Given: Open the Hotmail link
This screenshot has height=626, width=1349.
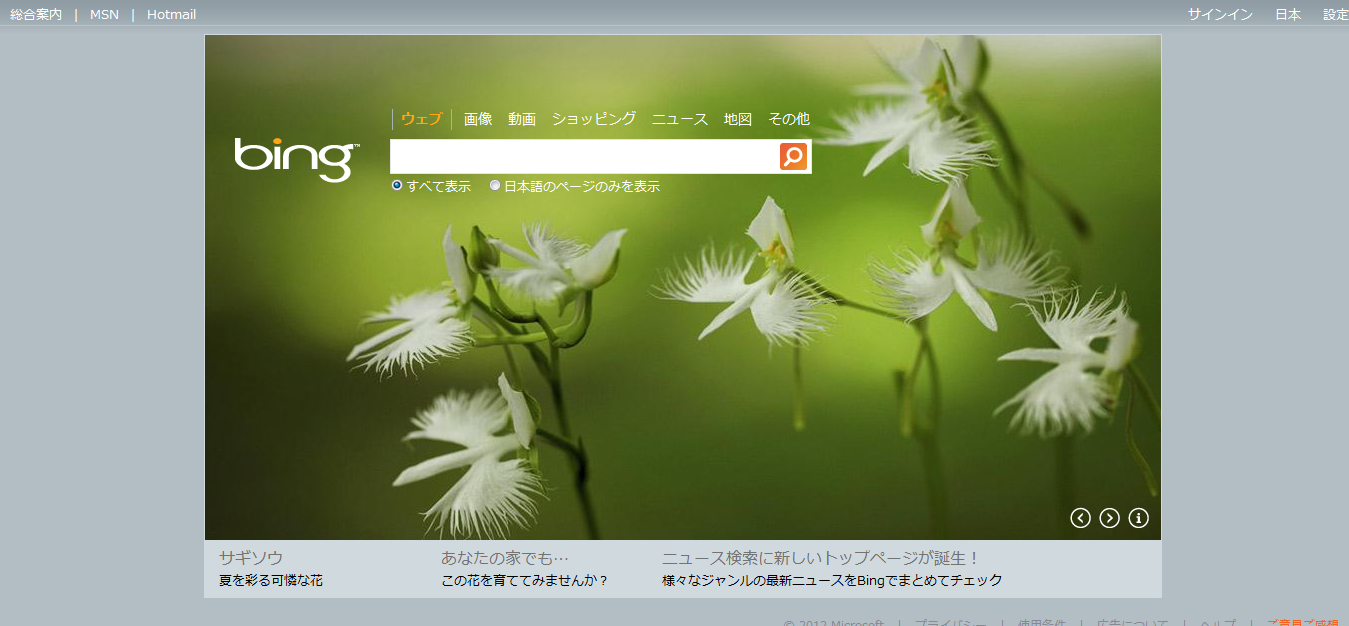Looking at the screenshot, I should [x=171, y=14].
